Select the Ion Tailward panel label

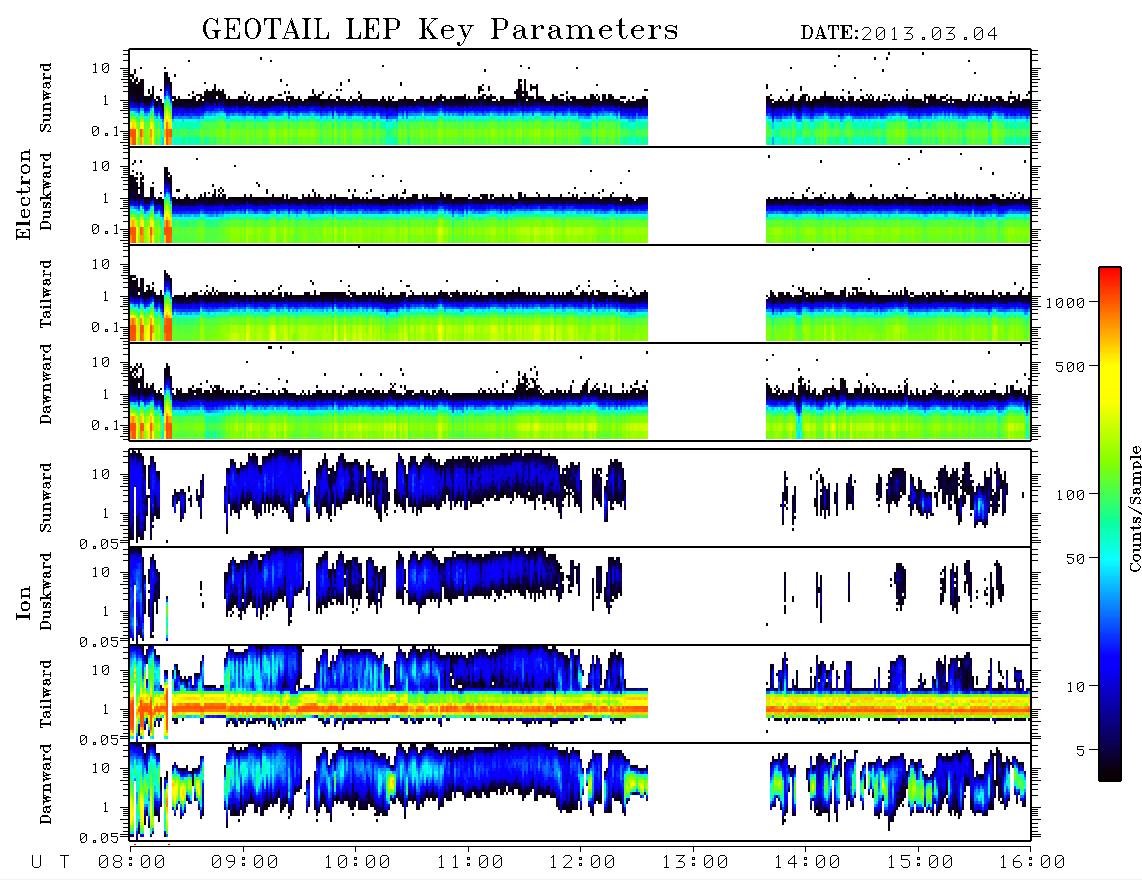46,694
